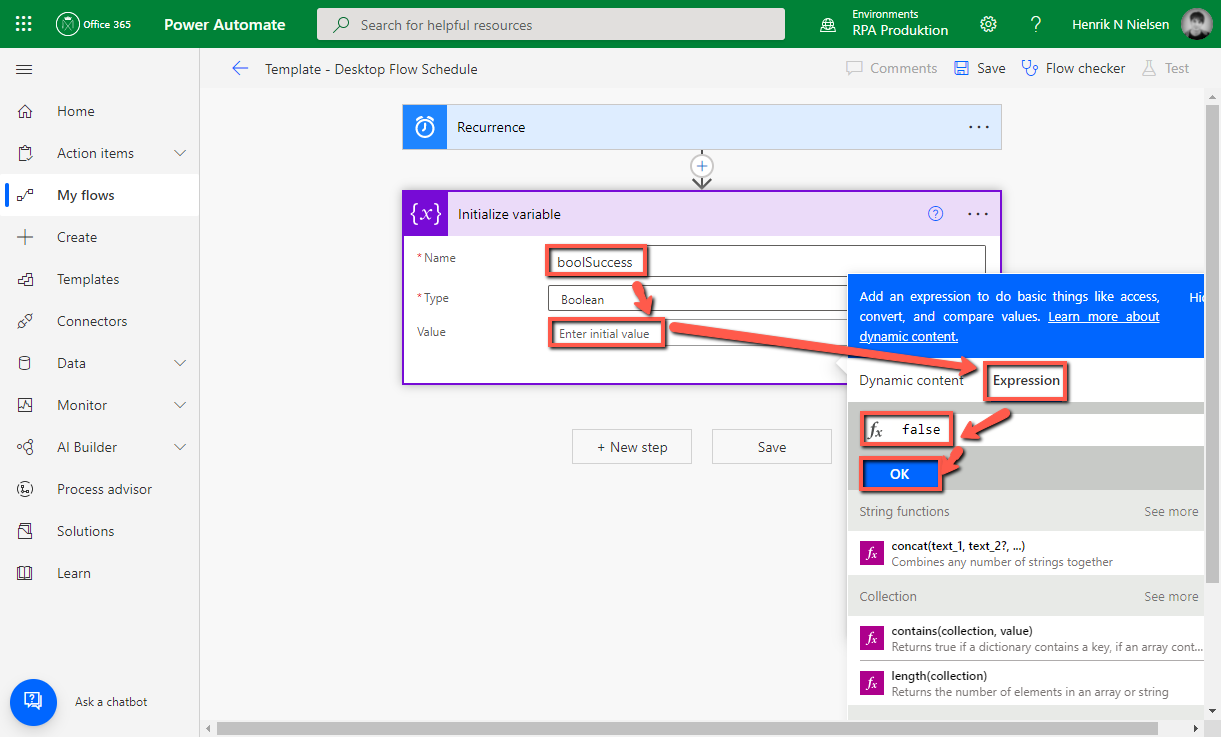1221x737 pixels.
Task: Click the Process advisor icon
Action: 26,489
